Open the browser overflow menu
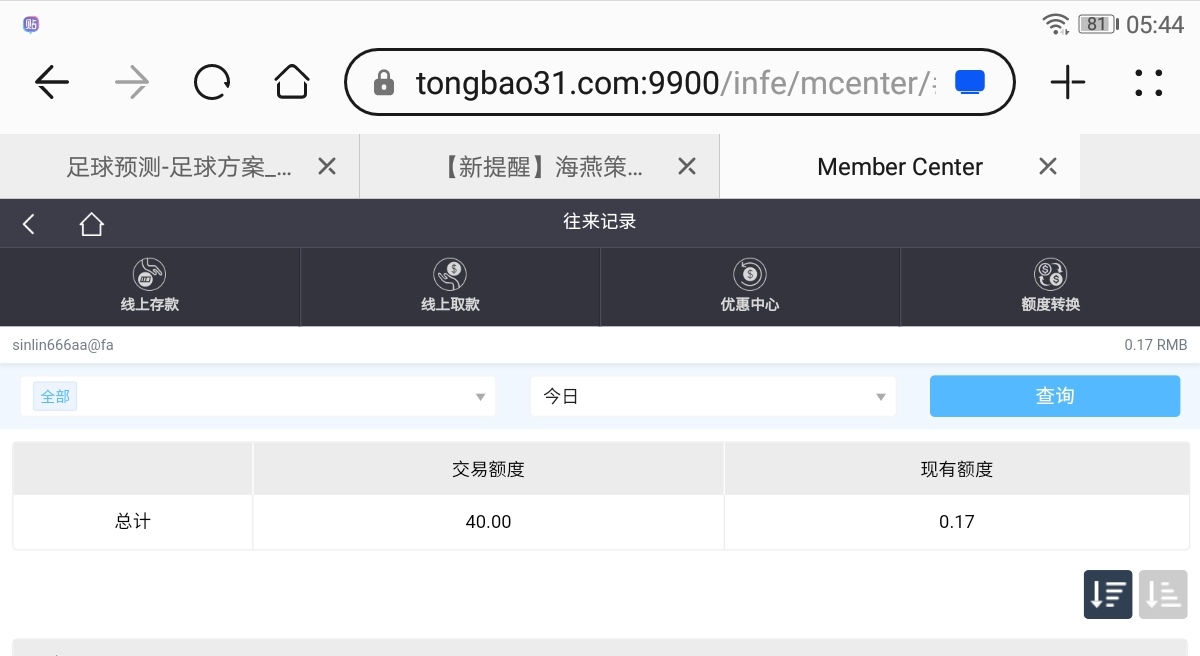The height and width of the screenshot is (656, 1200). [x=1149, y=82]
